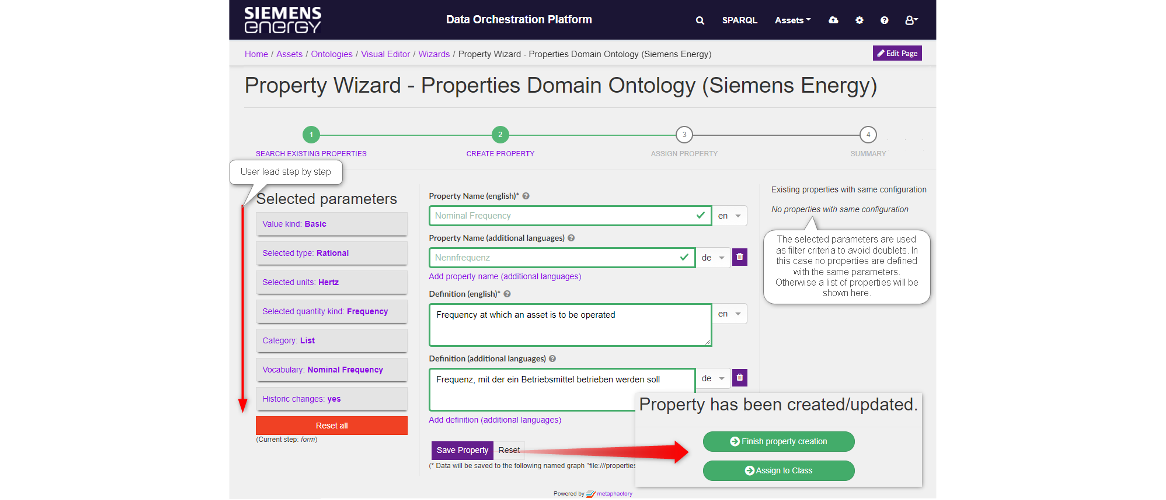Expand the Assets menu in navbar
This screenshot has width=1166, height=500.
click(792, 20)
